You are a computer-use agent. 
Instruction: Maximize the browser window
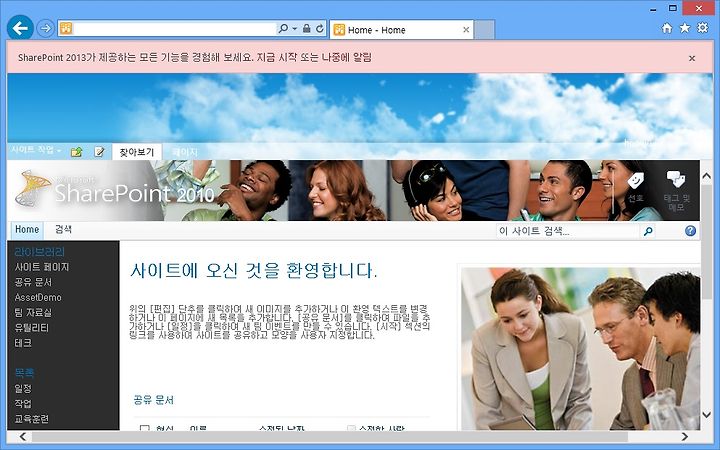pyautogui.click(x=673, y=8)
